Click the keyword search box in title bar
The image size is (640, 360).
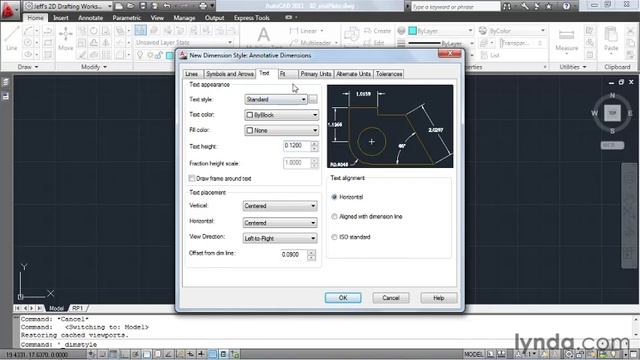pos(455,7)
